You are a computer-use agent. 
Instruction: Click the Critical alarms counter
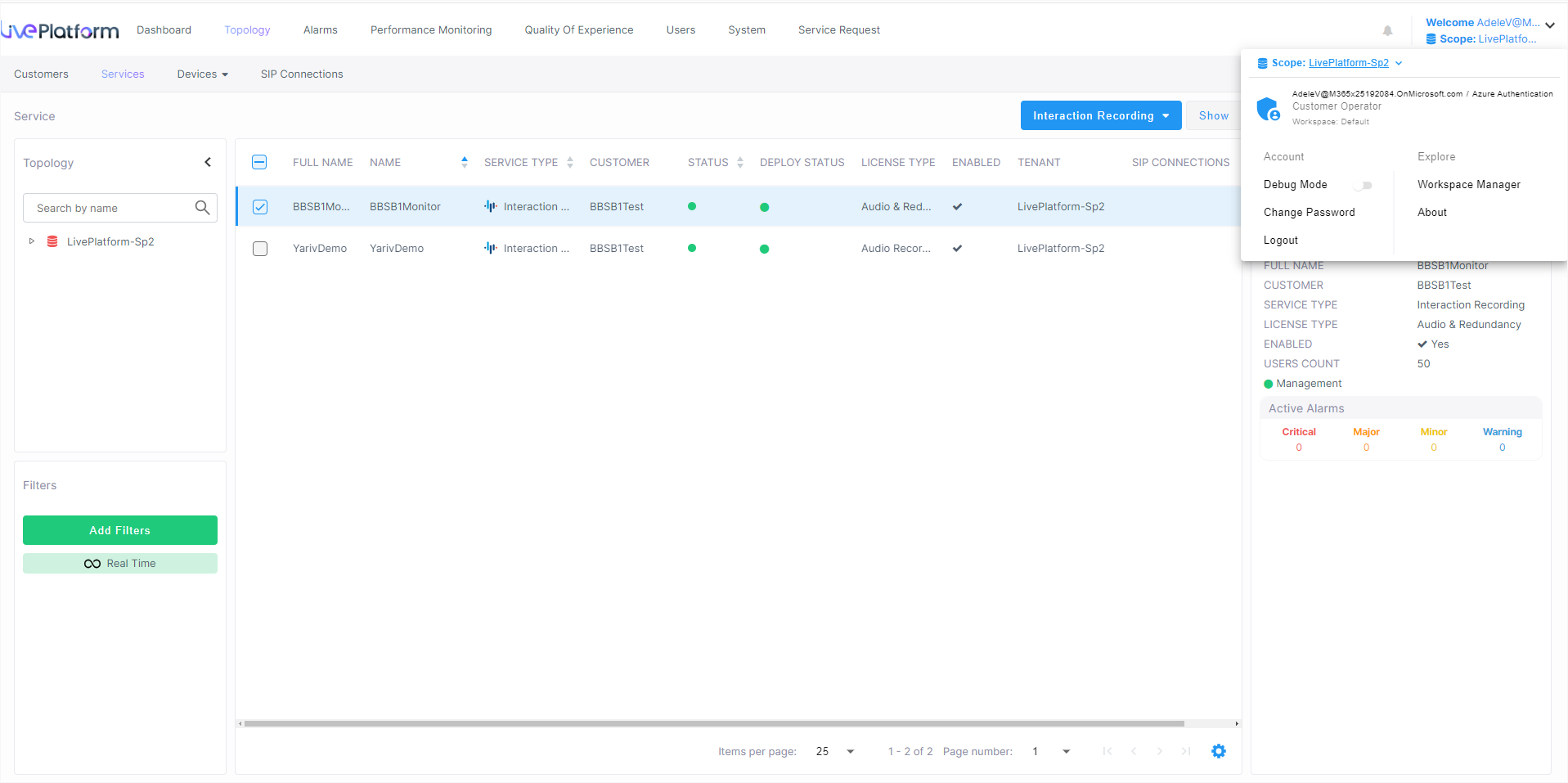click(1299, 439)
